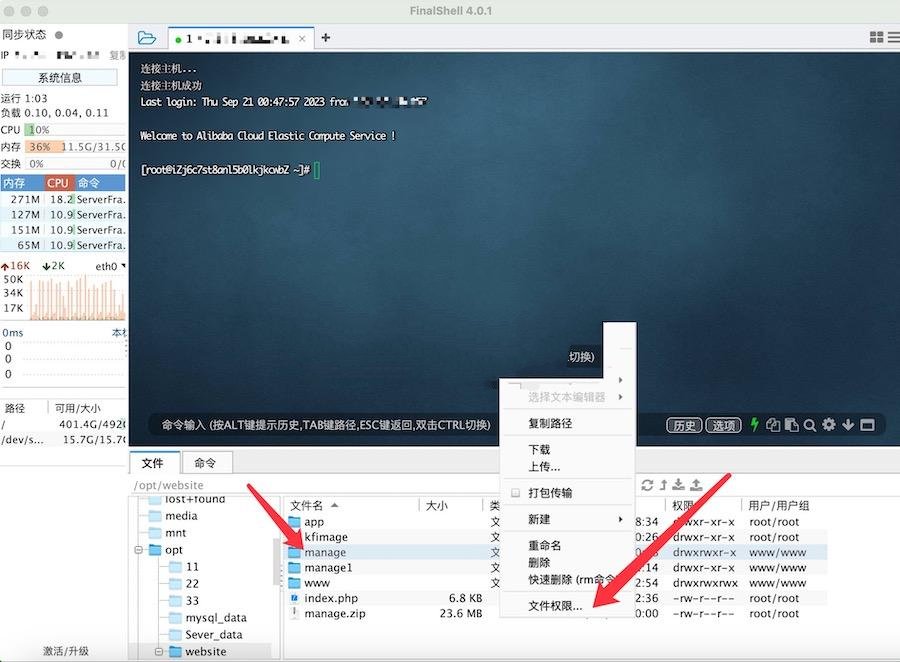The width and height of the screenshot is (900, 662).
Task: Go up to parent directory
Action: [x=663, y=485]
